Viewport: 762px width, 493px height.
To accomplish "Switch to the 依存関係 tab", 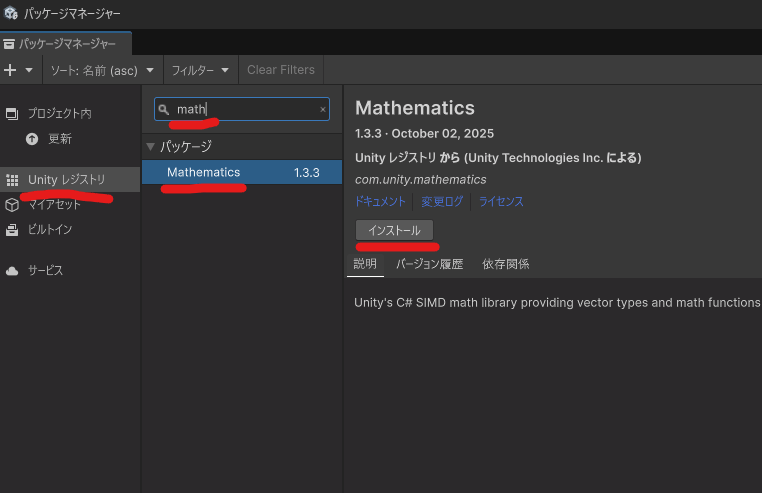I will point(505,264).
